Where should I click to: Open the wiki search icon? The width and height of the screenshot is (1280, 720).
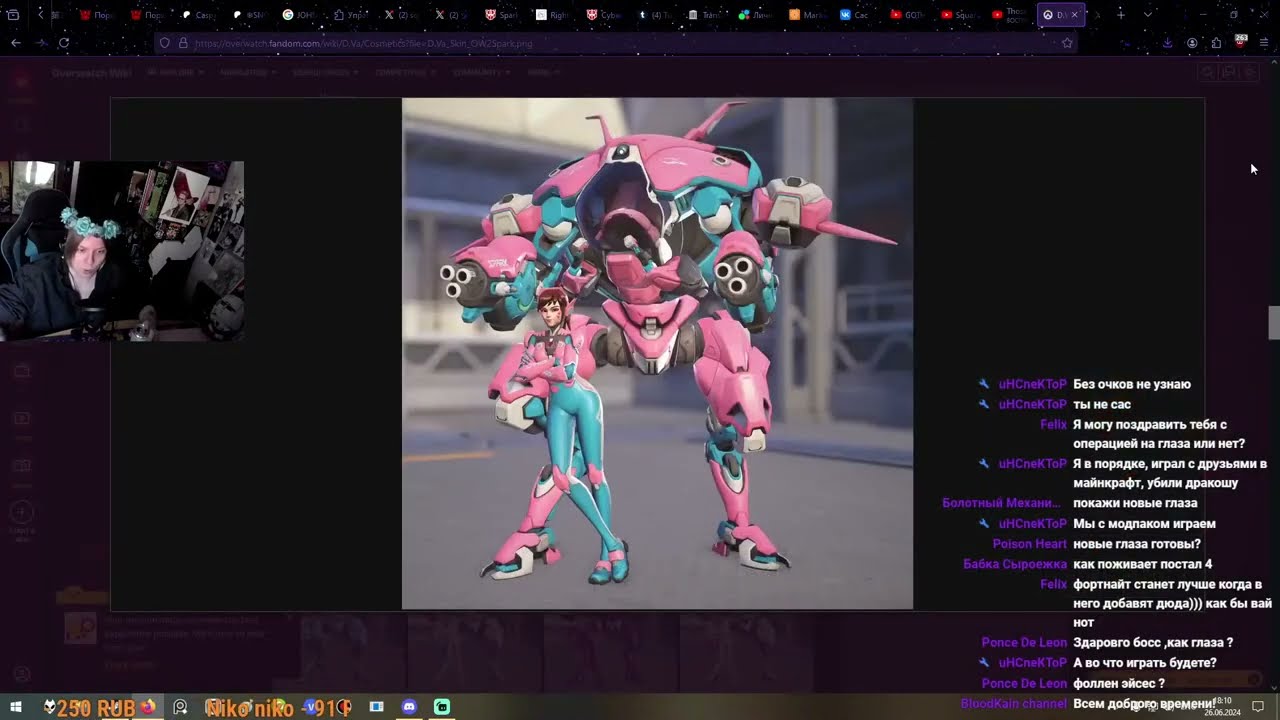1208,72
